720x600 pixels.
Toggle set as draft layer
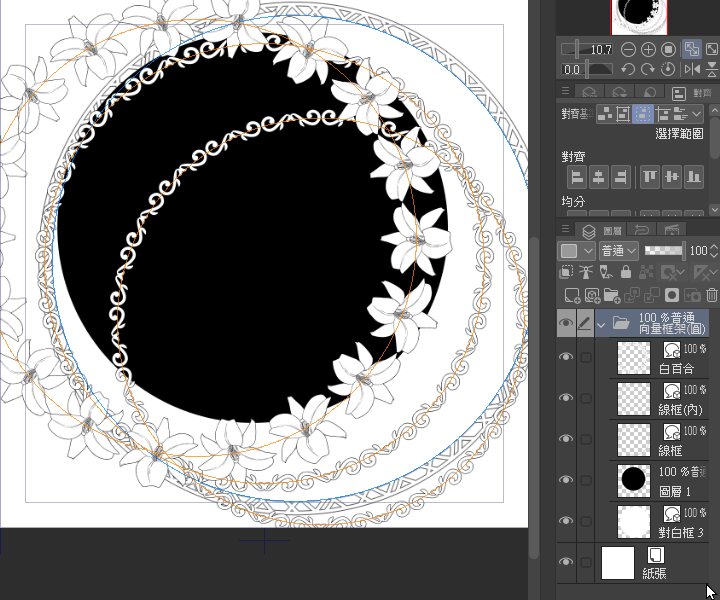pyautogui.click(x=606, y=272)
